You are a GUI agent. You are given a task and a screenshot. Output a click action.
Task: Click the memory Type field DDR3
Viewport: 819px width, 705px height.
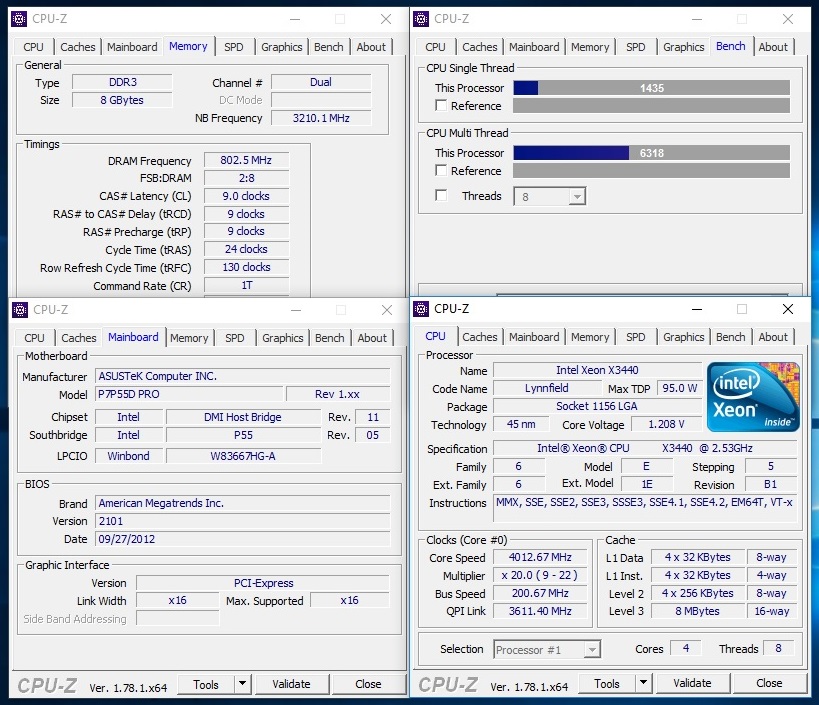(122, 82)
